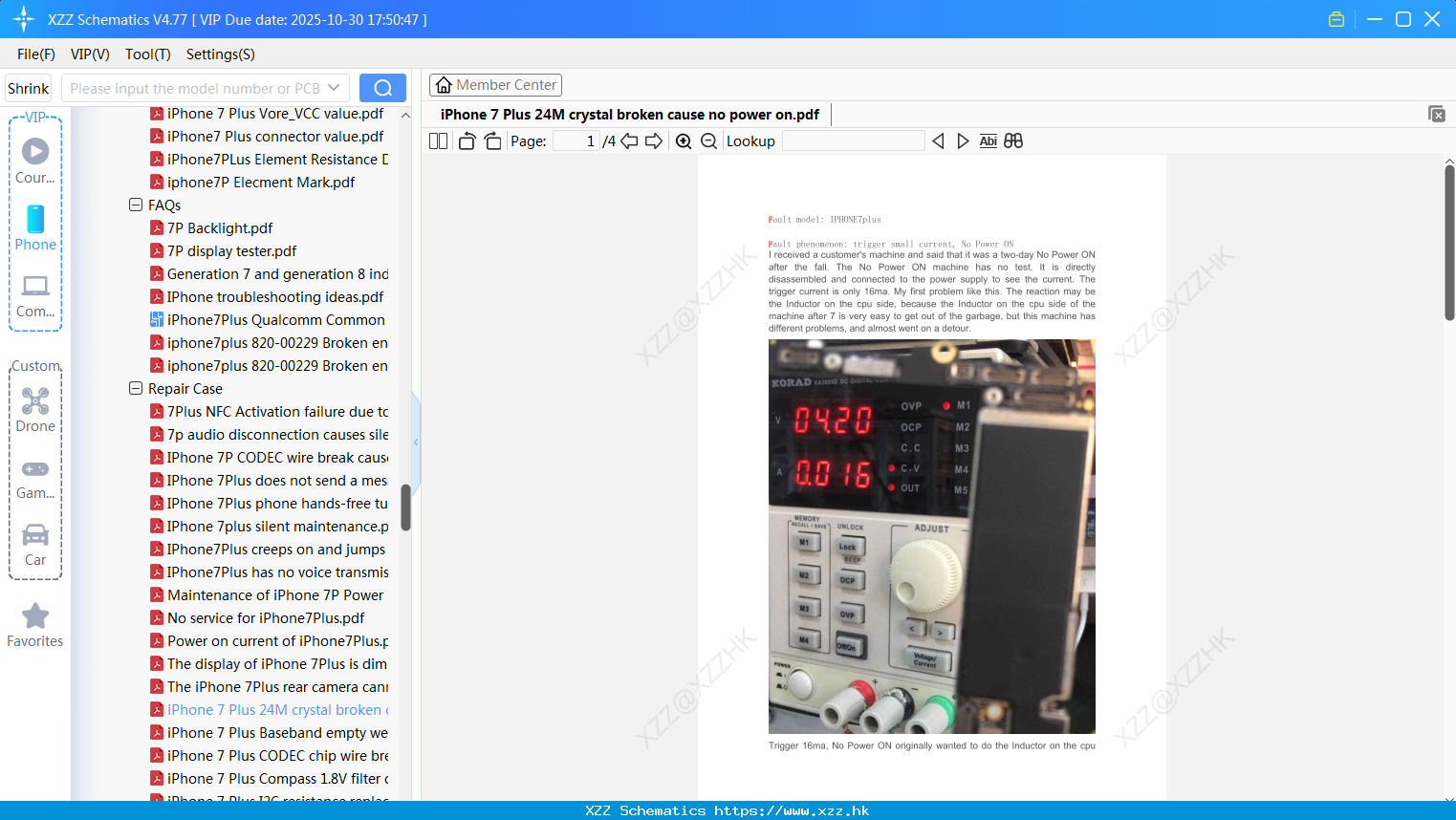Go to the next PDF page arrow

[654, 141]
